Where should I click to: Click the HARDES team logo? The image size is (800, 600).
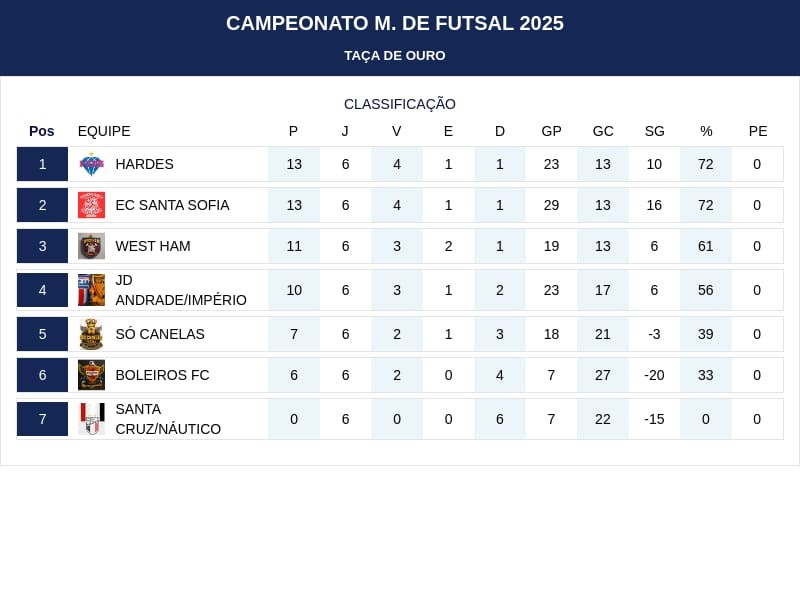[x=91, y=164]
